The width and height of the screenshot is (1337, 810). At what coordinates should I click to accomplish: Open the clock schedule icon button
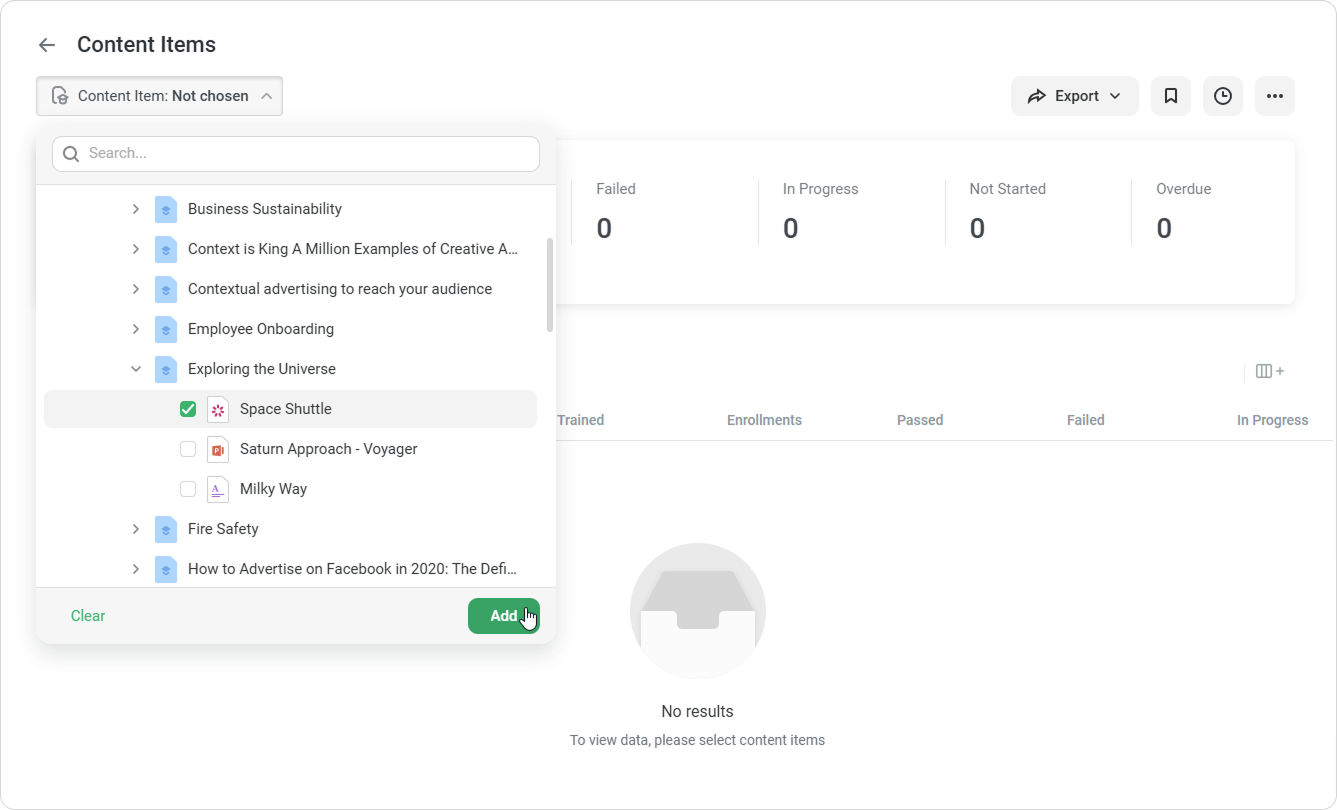(x=1222, y=96)
